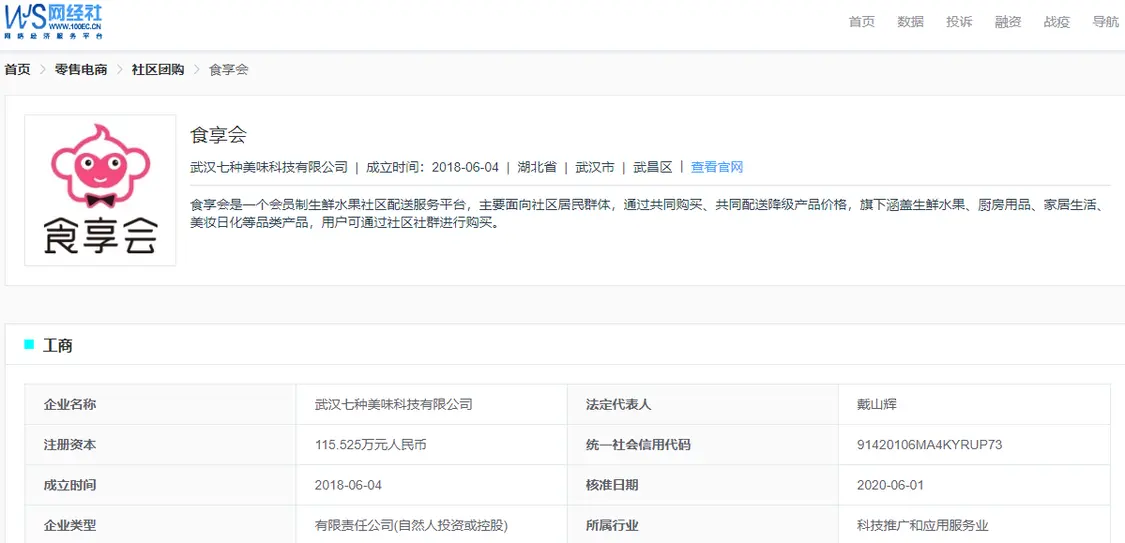1125x543 pixels.
Task: Click the 注册资本 table label
Action: [70, 445]
